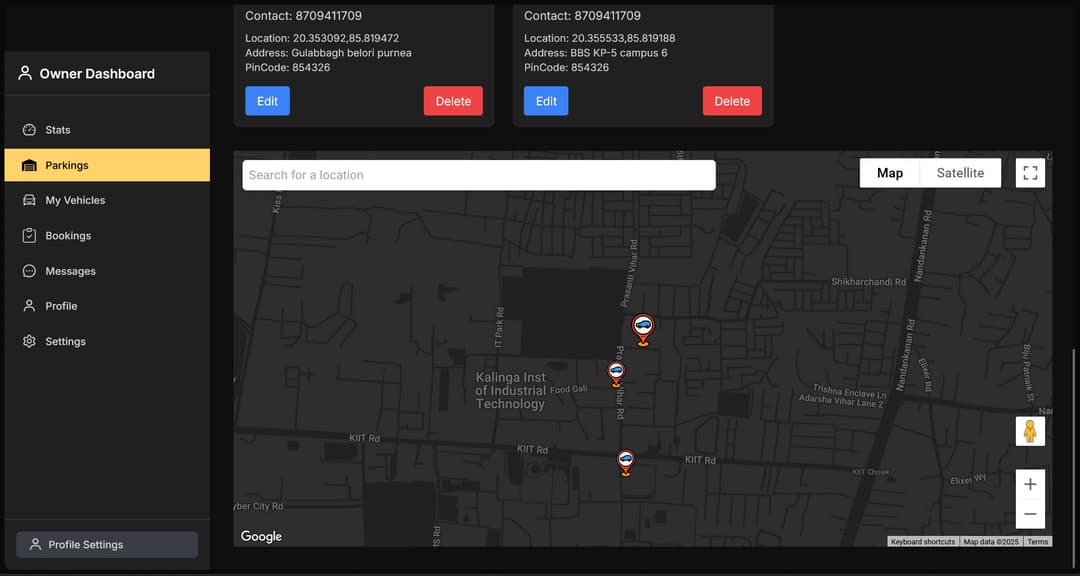The width and height of the screenshot is (1080, 576).
Task: Select the topmost parking marker on the map
Action: (x=643, y=325)
